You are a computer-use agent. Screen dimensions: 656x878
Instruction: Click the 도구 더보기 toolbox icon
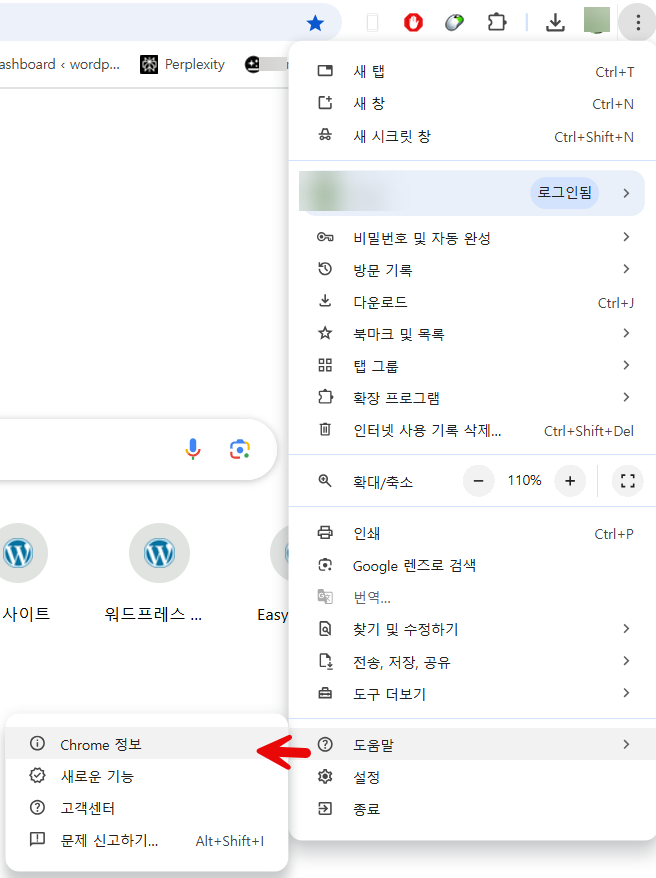(x=325, y=693)
